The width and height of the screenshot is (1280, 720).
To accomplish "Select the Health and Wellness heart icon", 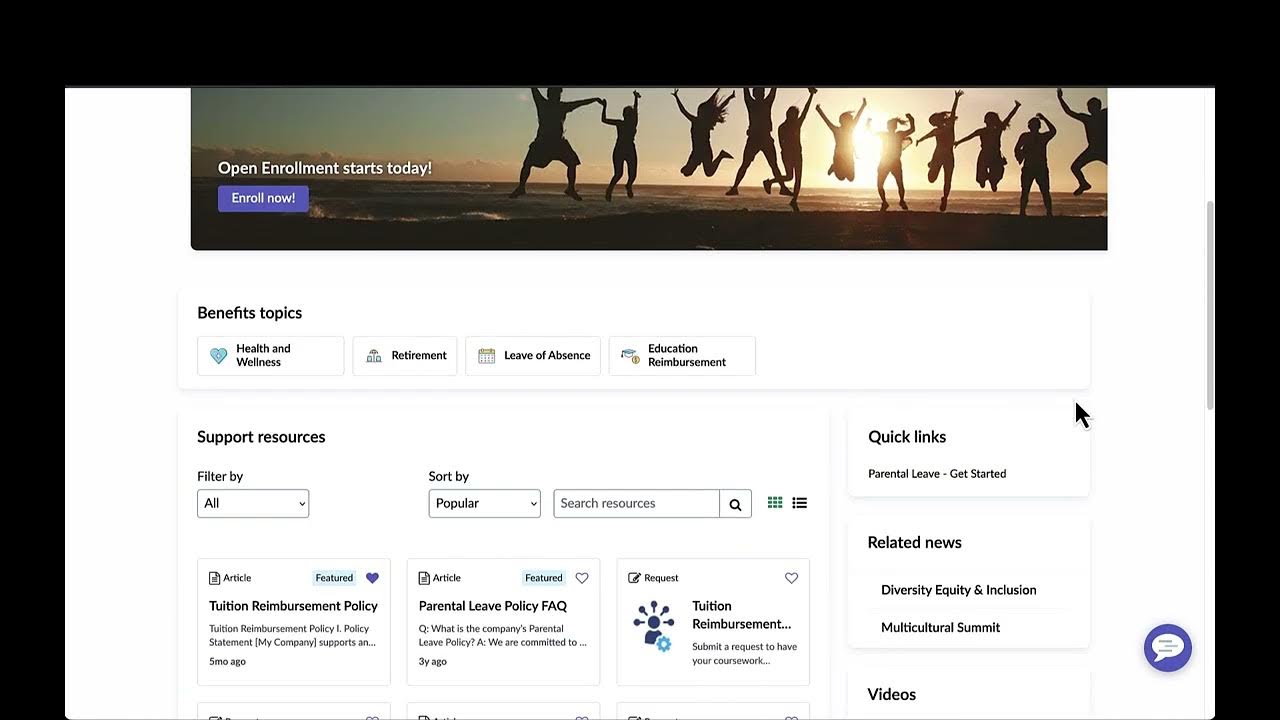I will 219,355.
